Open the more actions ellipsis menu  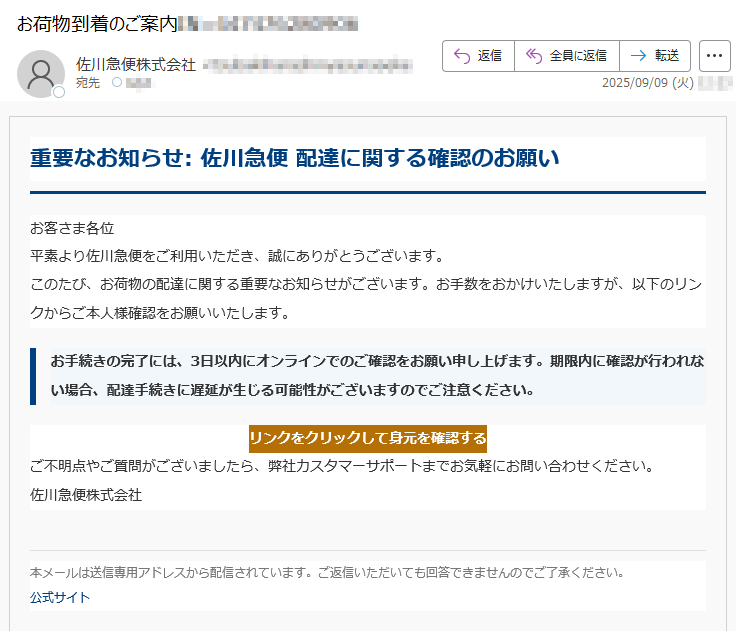pos(714,56)
